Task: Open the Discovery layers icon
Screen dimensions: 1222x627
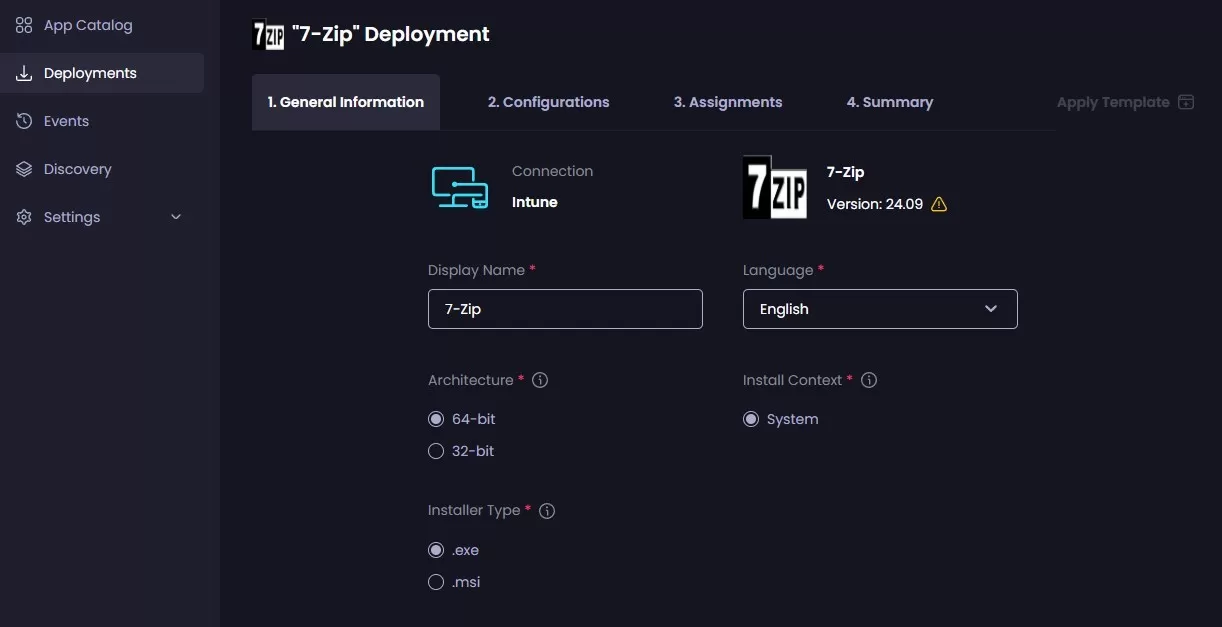Action: (x=23, y=168)
